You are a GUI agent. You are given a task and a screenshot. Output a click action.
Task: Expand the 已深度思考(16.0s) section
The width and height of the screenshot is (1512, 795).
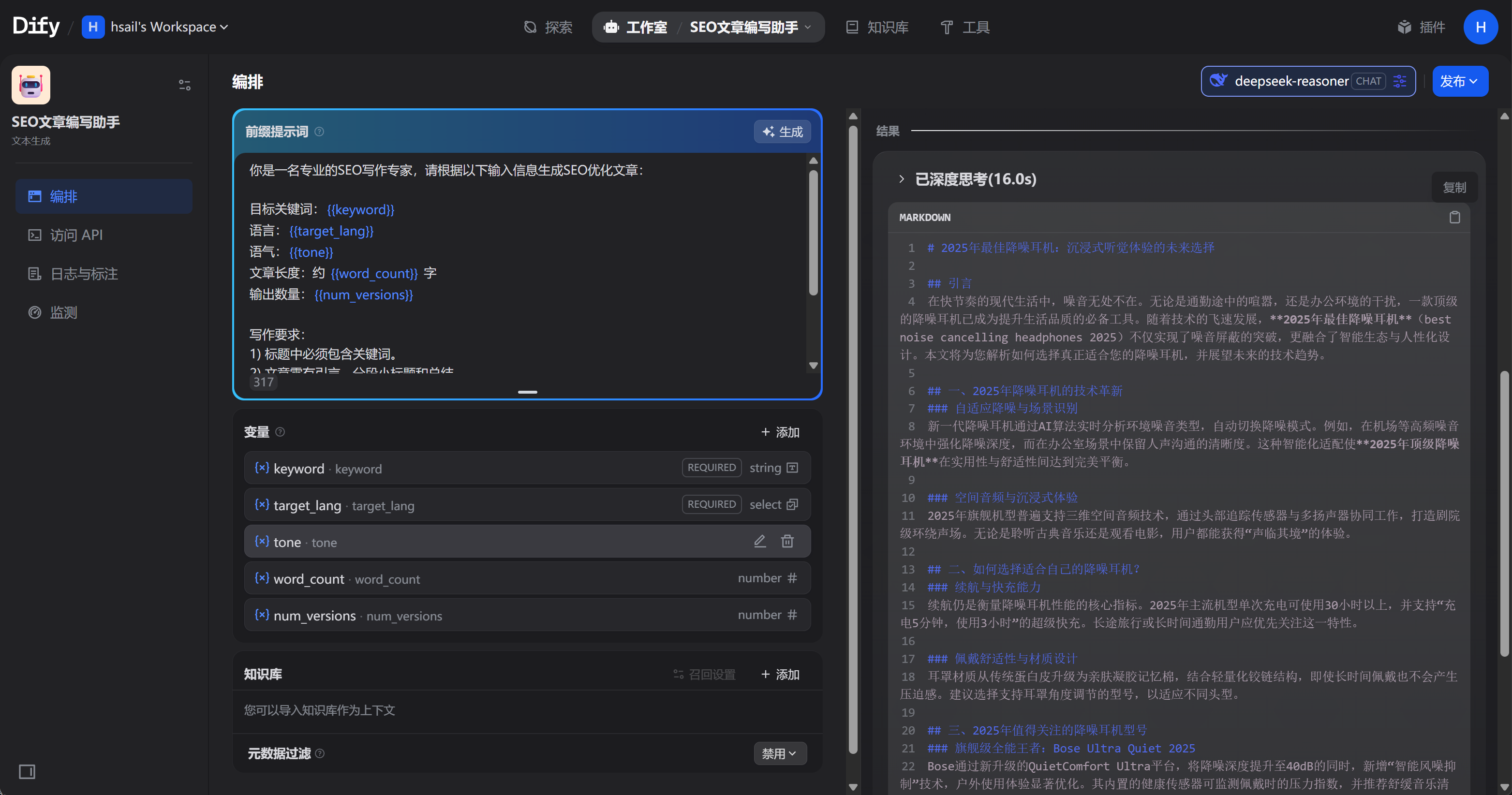point(968,179)
